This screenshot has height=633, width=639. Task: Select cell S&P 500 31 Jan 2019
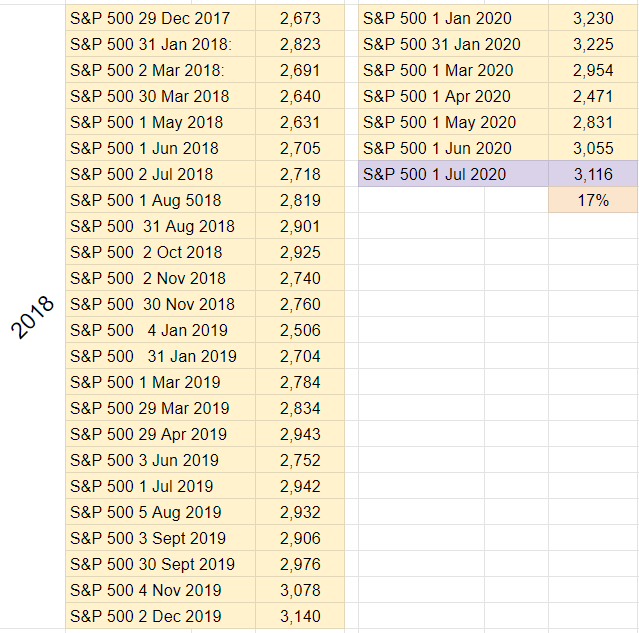160,356
